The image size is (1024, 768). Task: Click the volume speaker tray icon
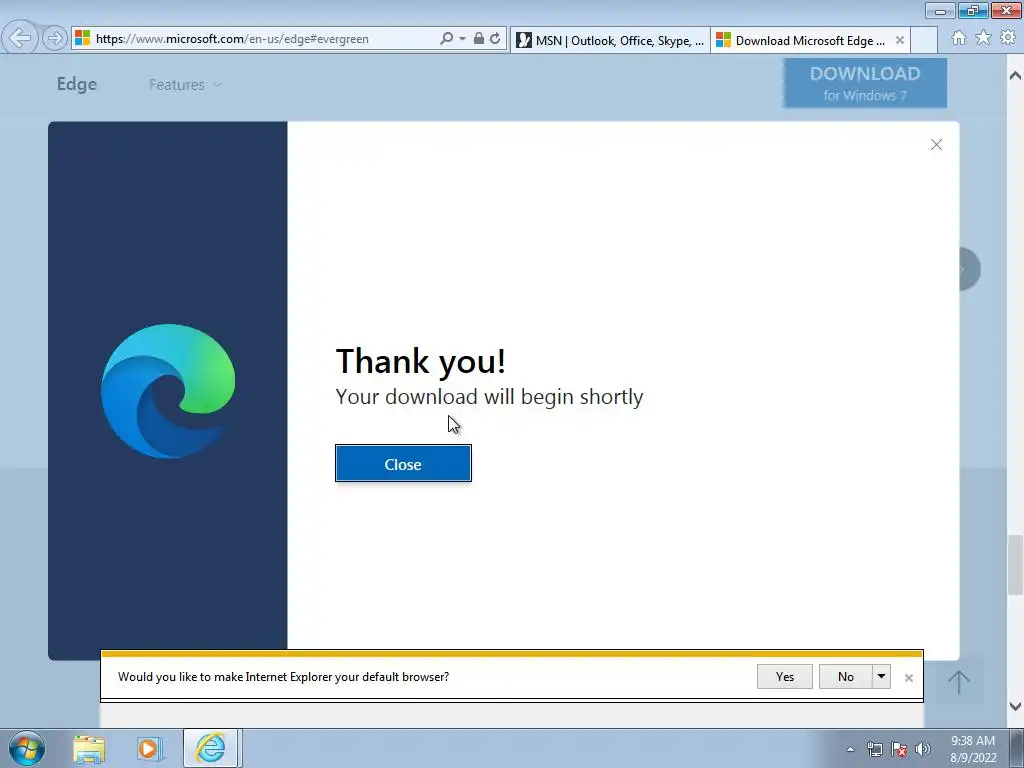923,749
